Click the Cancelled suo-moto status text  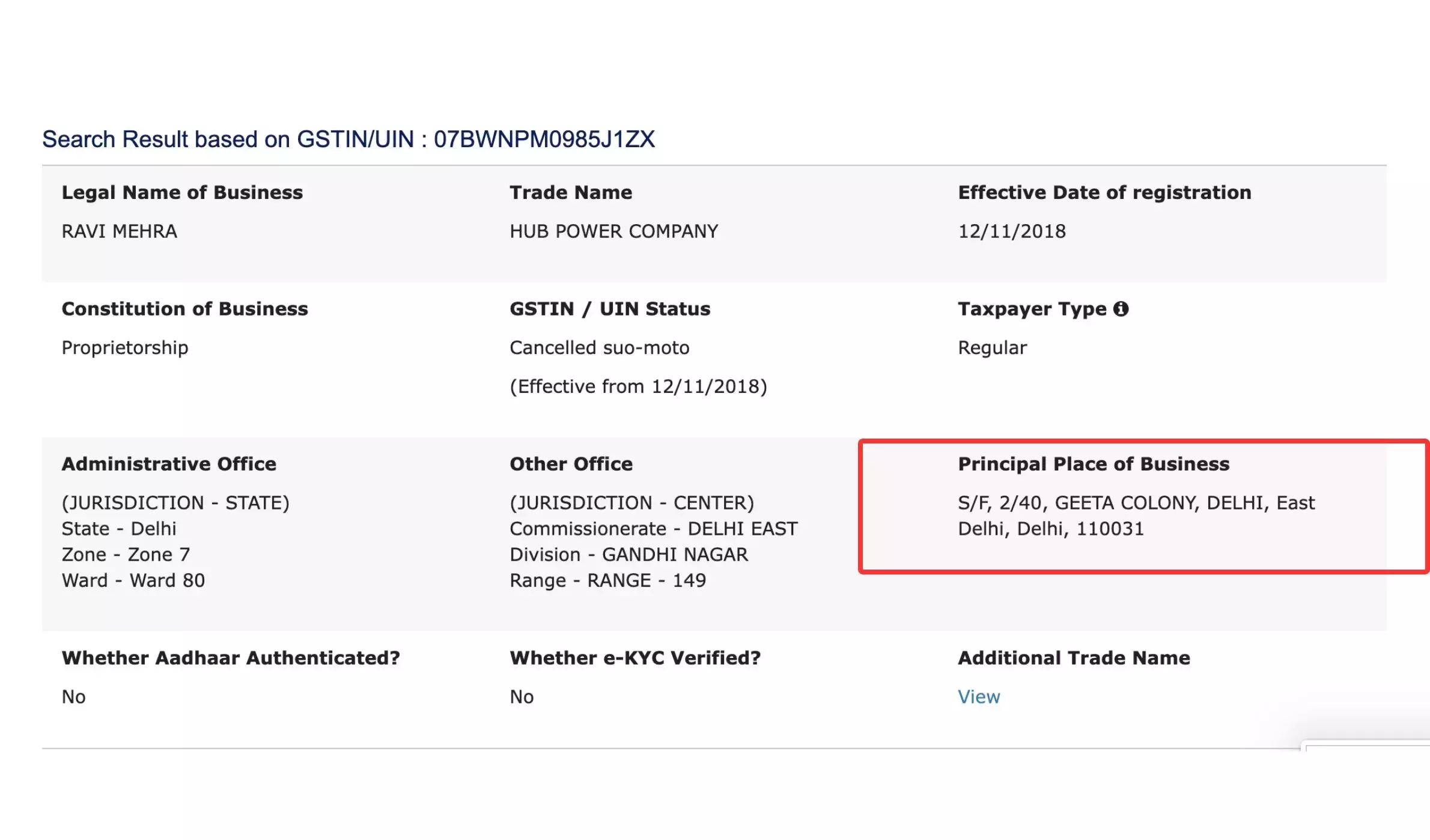(x=599, y=348)
